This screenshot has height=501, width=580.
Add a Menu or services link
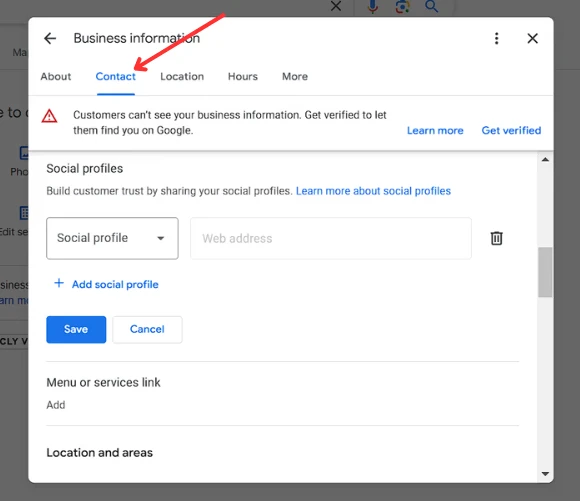[55, 405]
